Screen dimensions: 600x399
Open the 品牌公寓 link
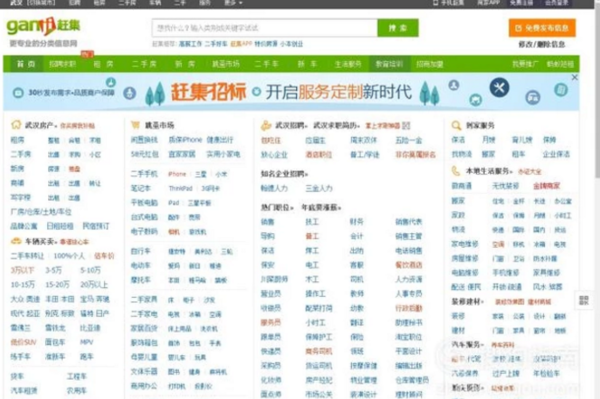coord(24,226)
